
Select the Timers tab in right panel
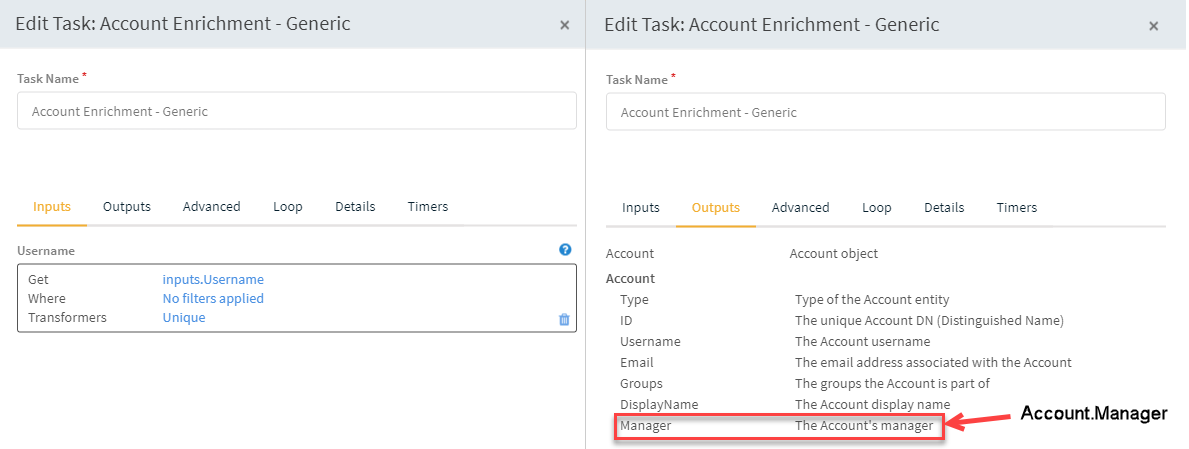coord(1017,208)
